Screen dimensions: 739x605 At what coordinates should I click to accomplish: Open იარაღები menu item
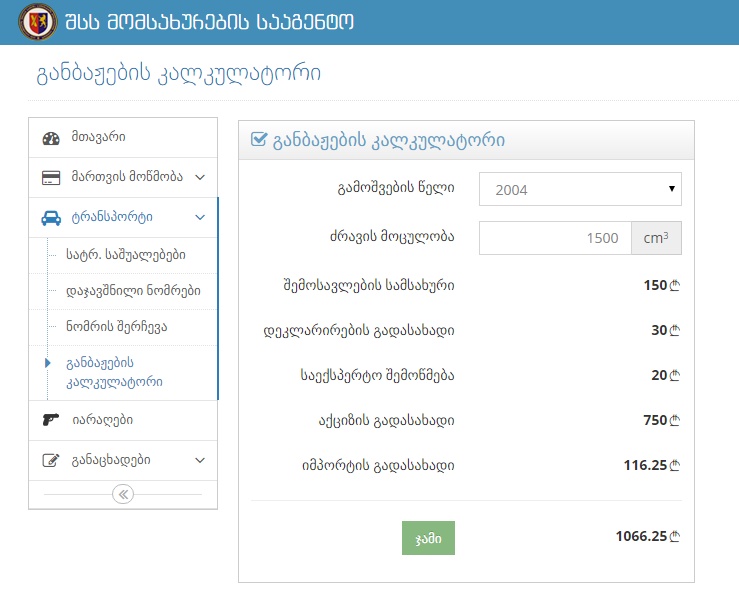tap(123, 420)
